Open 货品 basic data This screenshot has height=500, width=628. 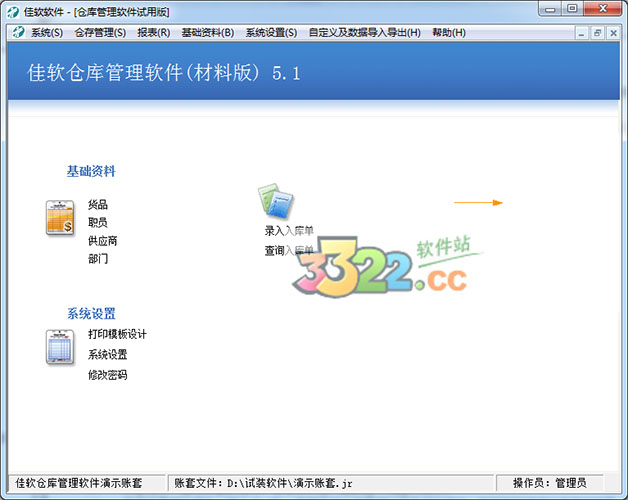tap(98, 205)
